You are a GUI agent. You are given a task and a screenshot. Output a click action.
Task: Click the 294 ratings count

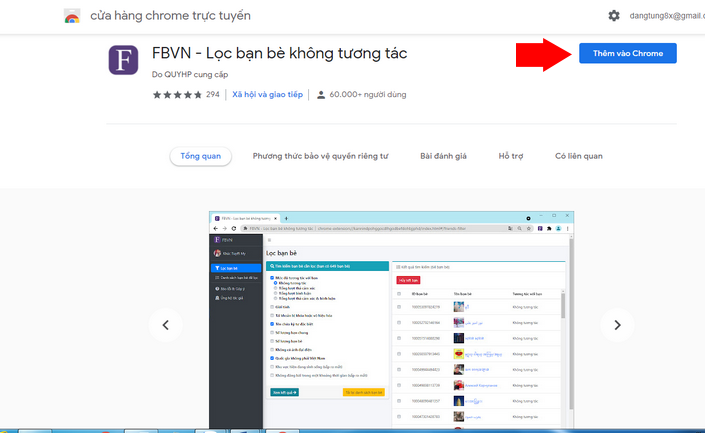213,94
